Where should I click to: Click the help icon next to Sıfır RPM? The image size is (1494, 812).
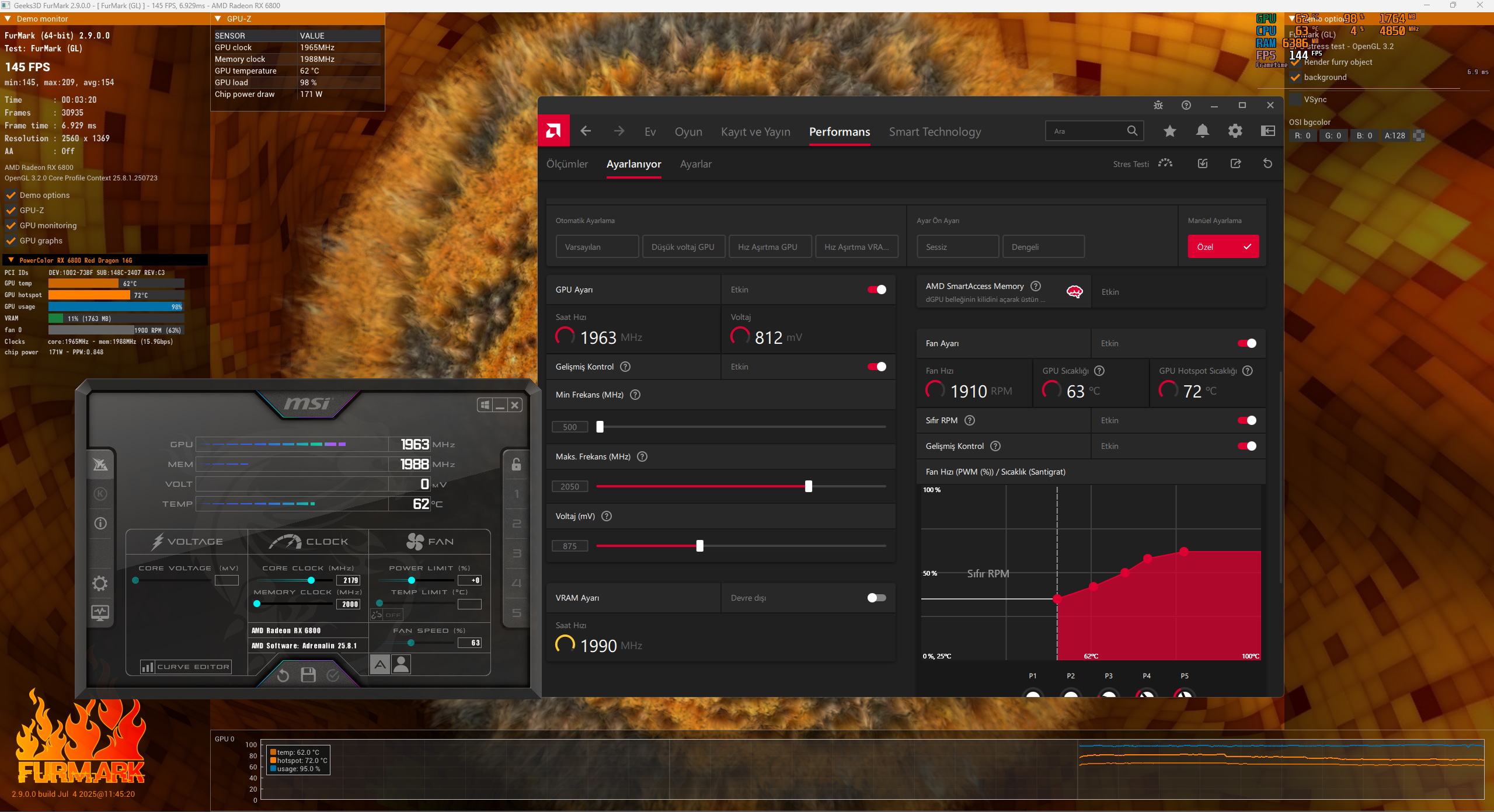pyautogui.click(x=970, y=421)
